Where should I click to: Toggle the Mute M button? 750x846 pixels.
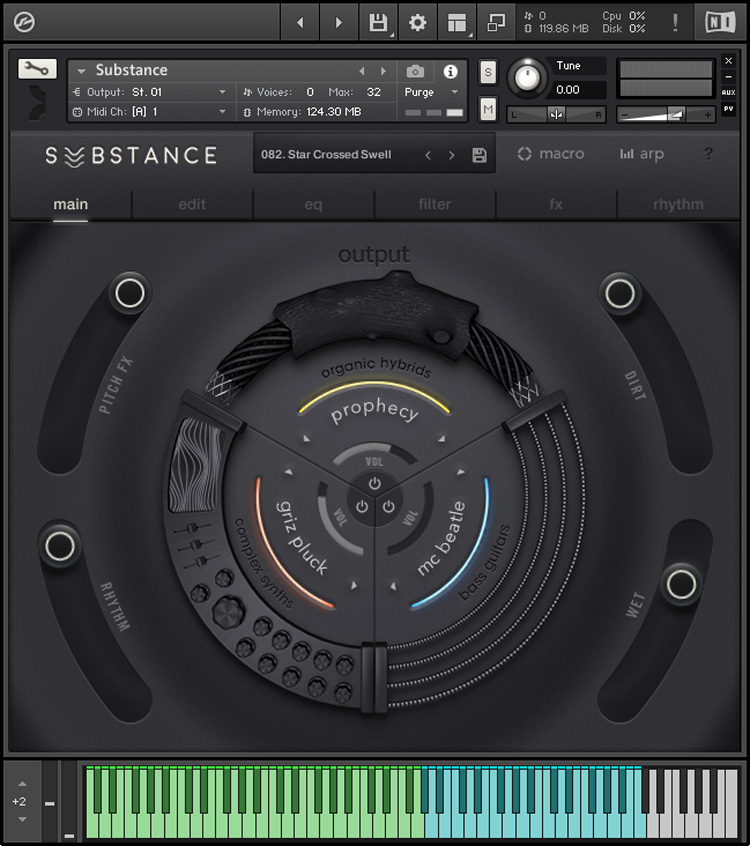[488, 110]
